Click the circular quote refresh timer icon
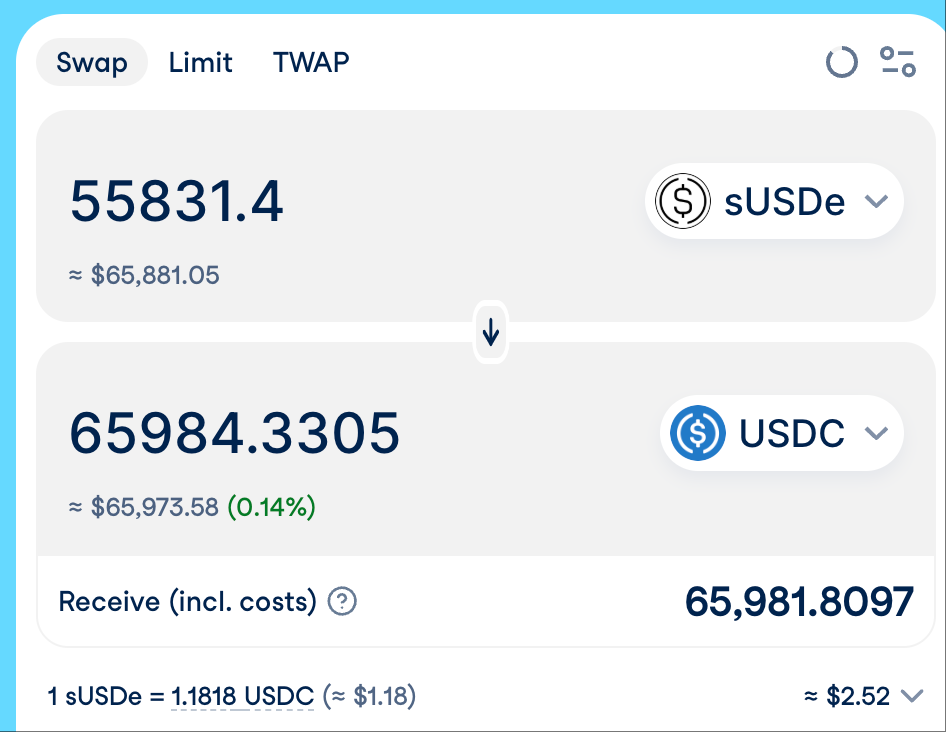Screen dimensions: 946x732 point(841,63)
